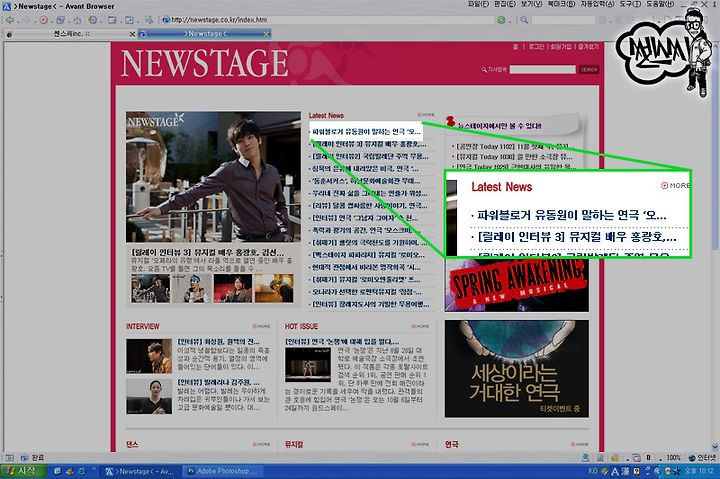Open dropdown arrow next to Back button

(x=17, y=20)
